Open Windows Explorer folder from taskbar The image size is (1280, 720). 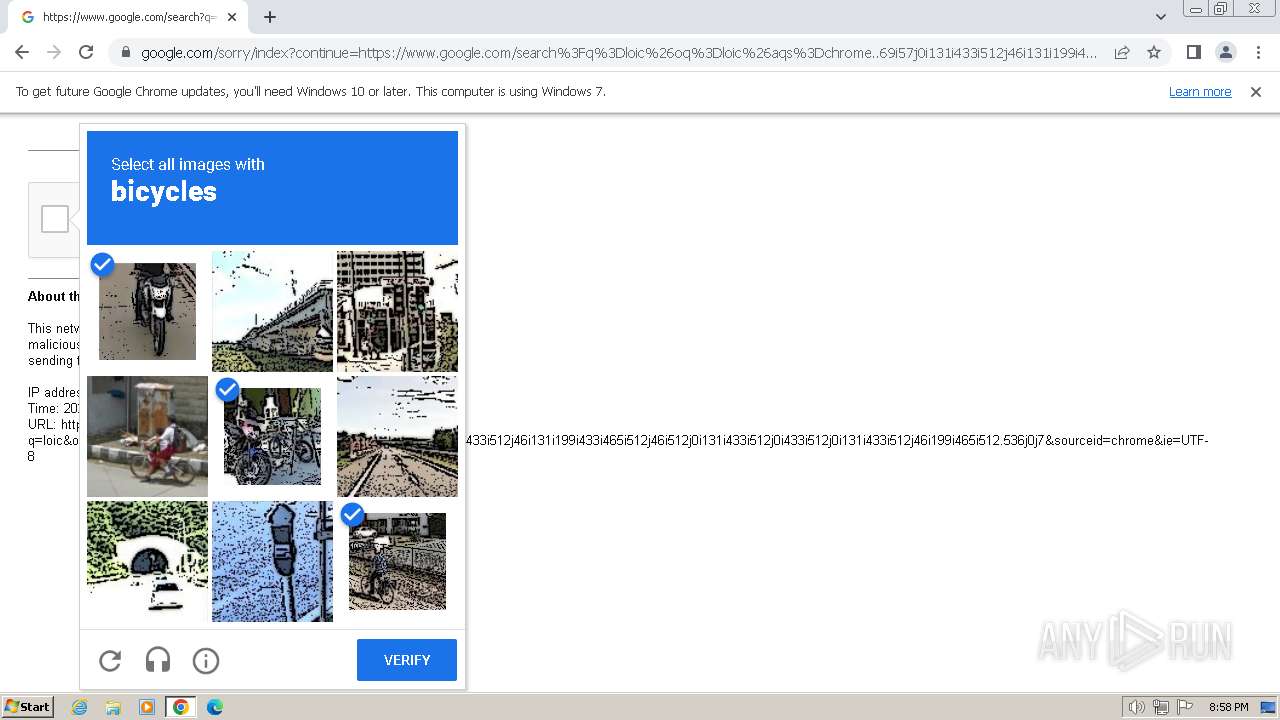113,707
